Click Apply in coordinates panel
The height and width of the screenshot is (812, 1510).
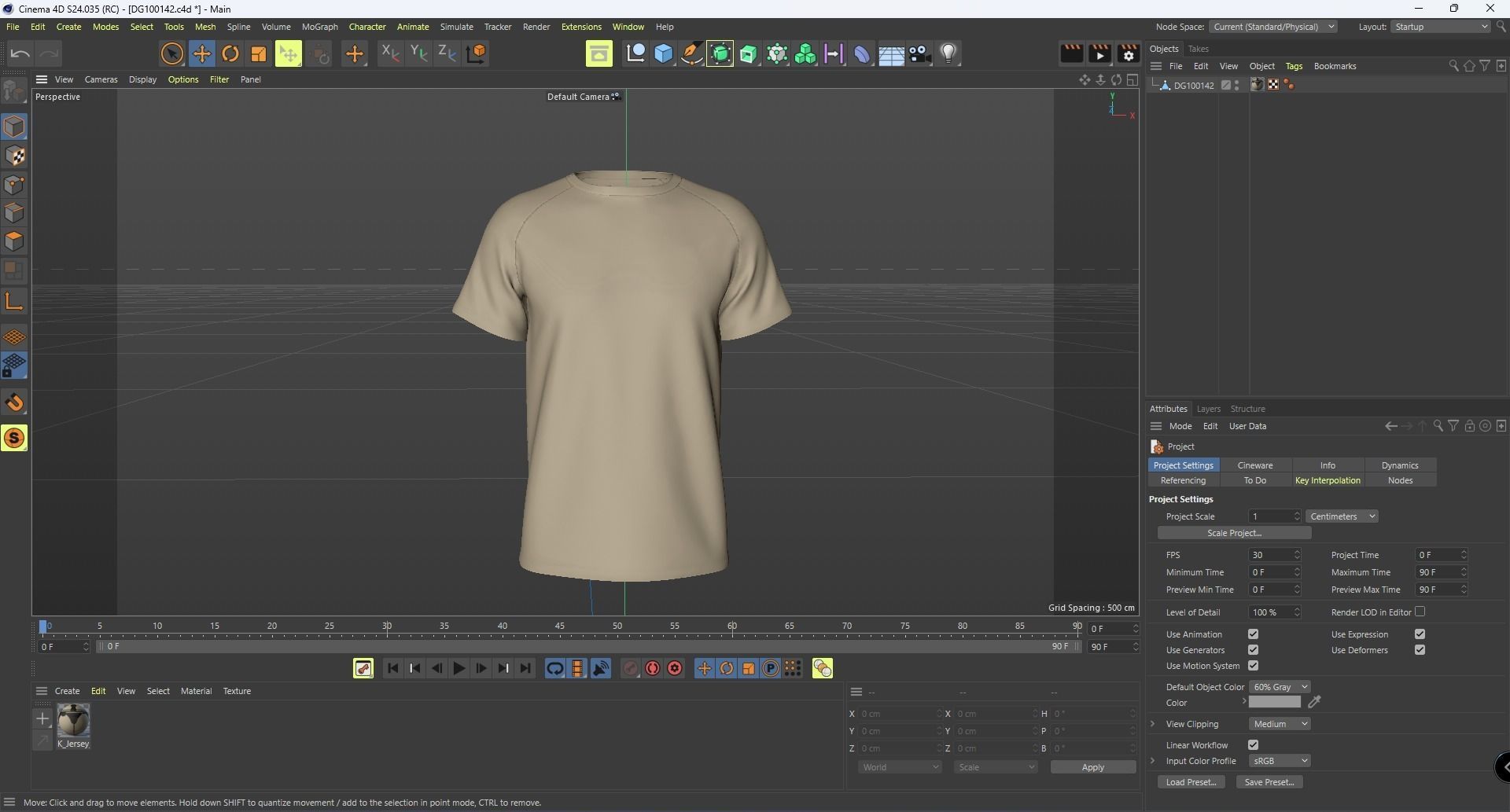click(1093, 767)
